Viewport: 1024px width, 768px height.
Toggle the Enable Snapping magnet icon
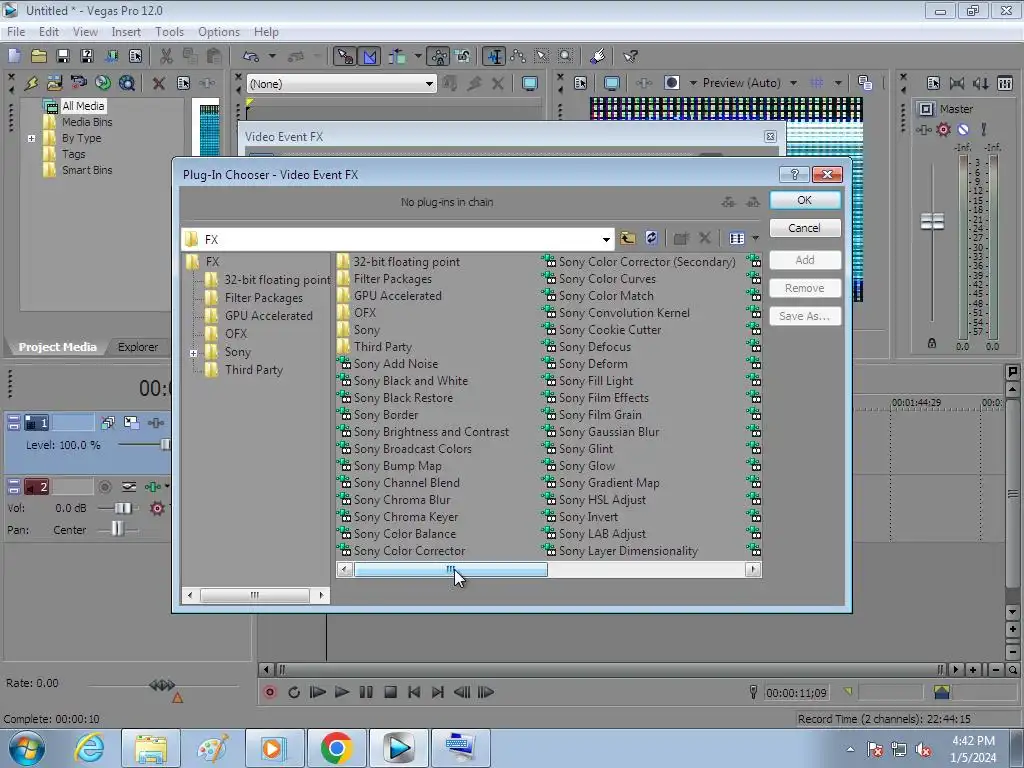pyautogui.click(x=344, y=56)
